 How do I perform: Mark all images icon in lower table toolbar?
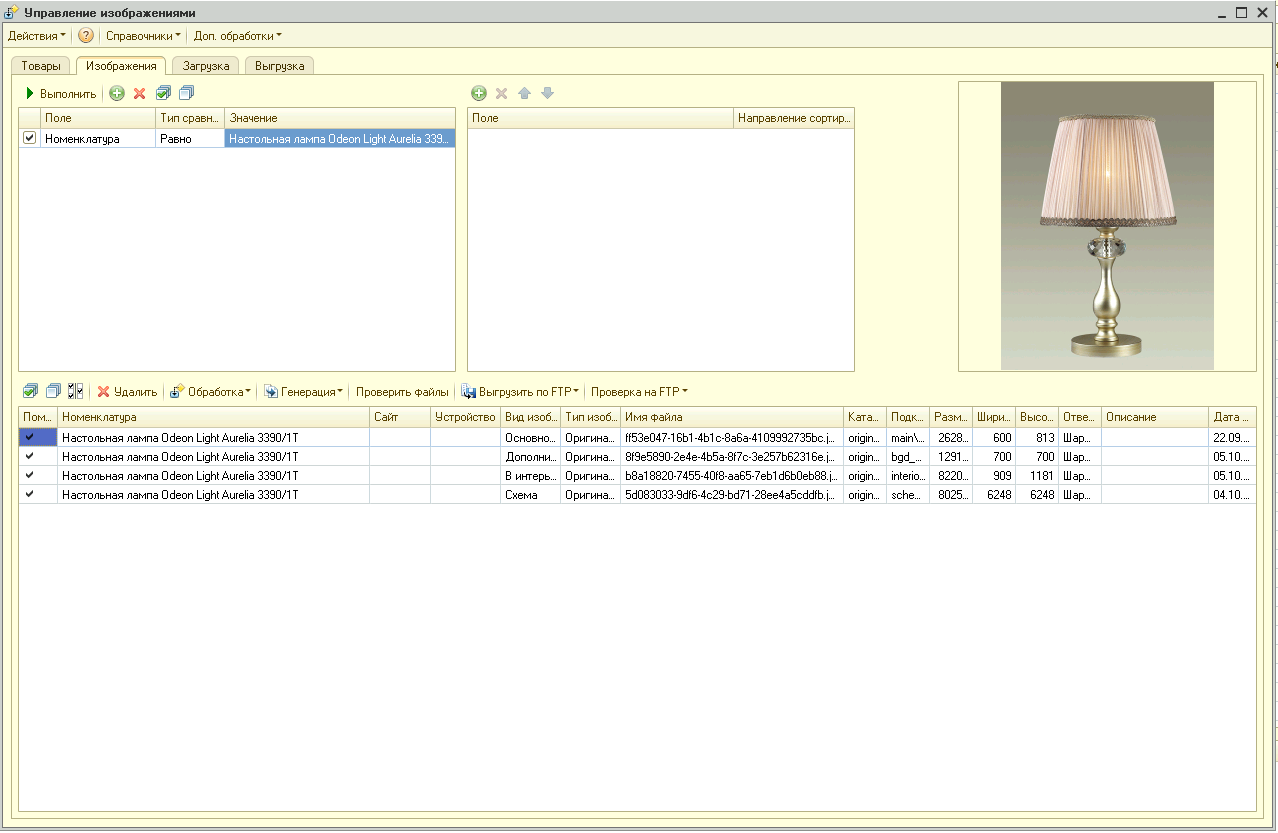(x=30, y=392)
